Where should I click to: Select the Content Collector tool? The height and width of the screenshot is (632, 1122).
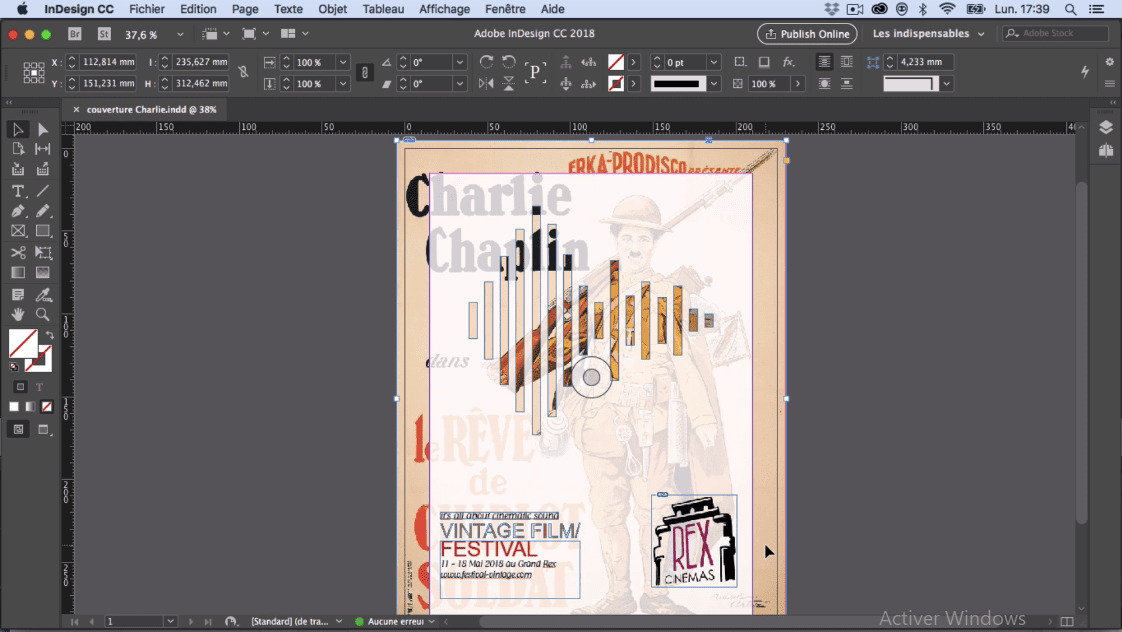tap(18, 170)
